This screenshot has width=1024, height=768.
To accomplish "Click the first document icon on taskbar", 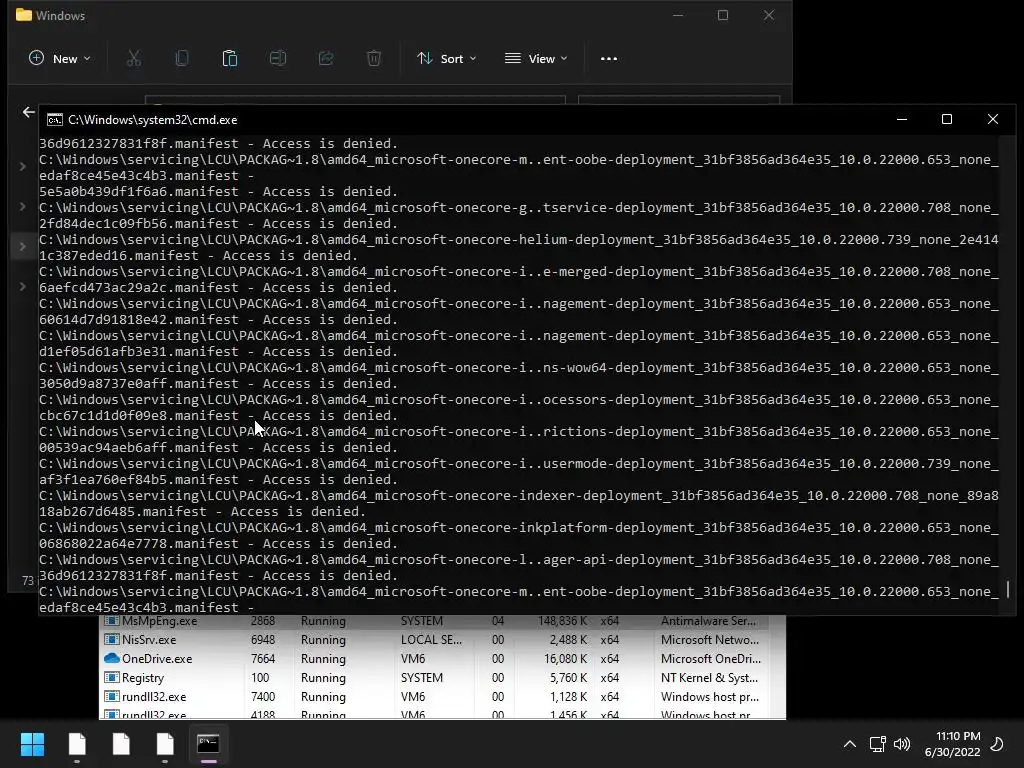I will point(77,744).
